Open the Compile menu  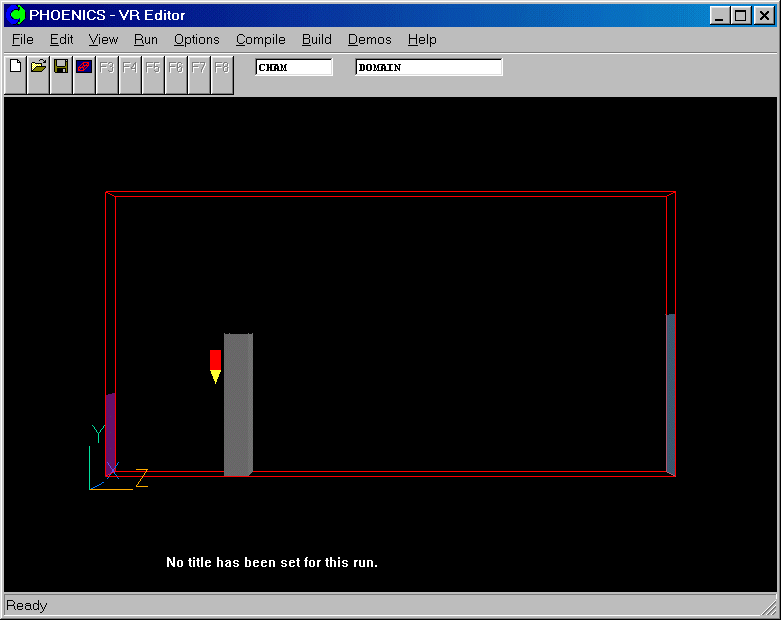pyautogui.click(x=260, y=40)
